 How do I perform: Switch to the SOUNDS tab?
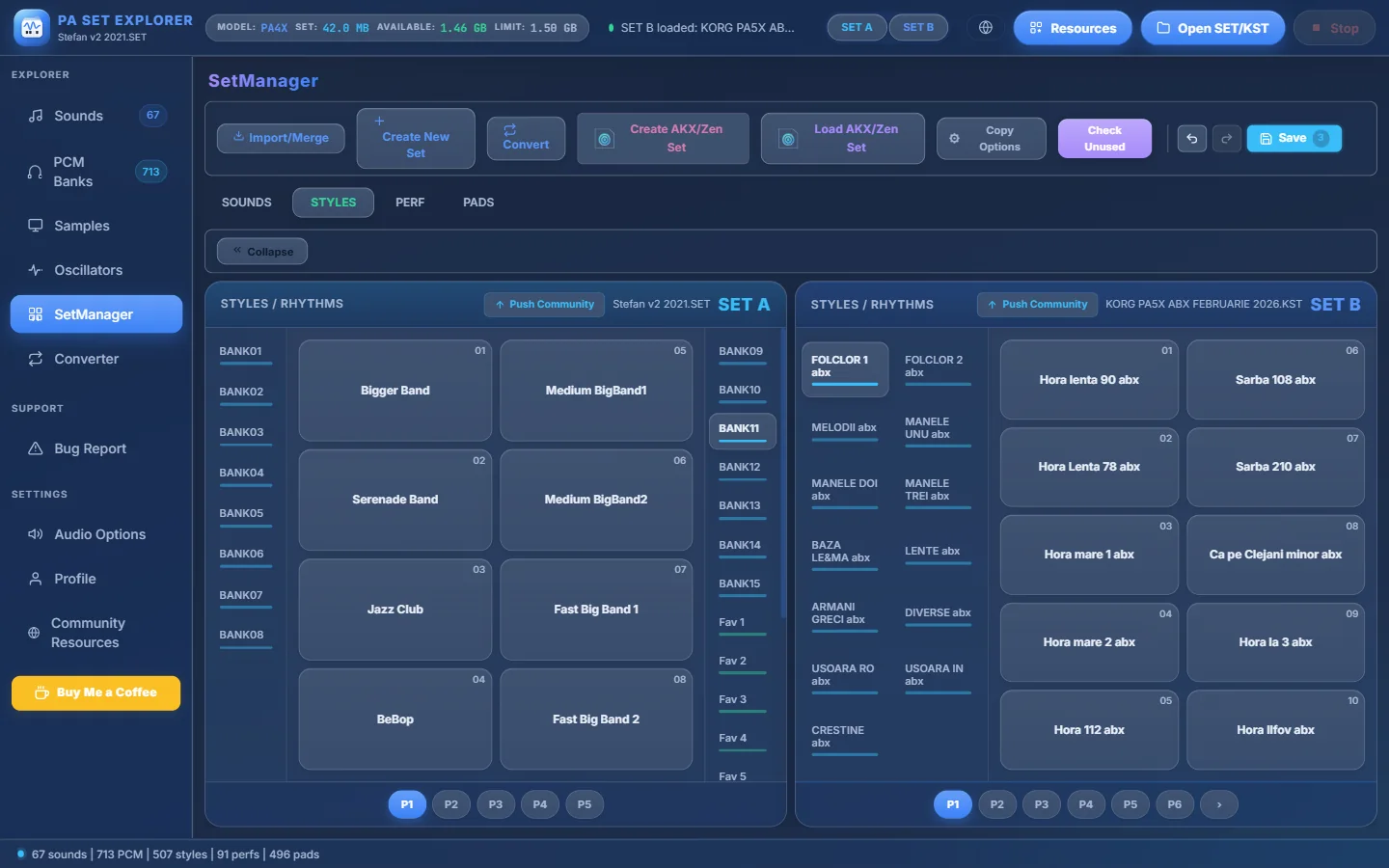tap(247, 203)
